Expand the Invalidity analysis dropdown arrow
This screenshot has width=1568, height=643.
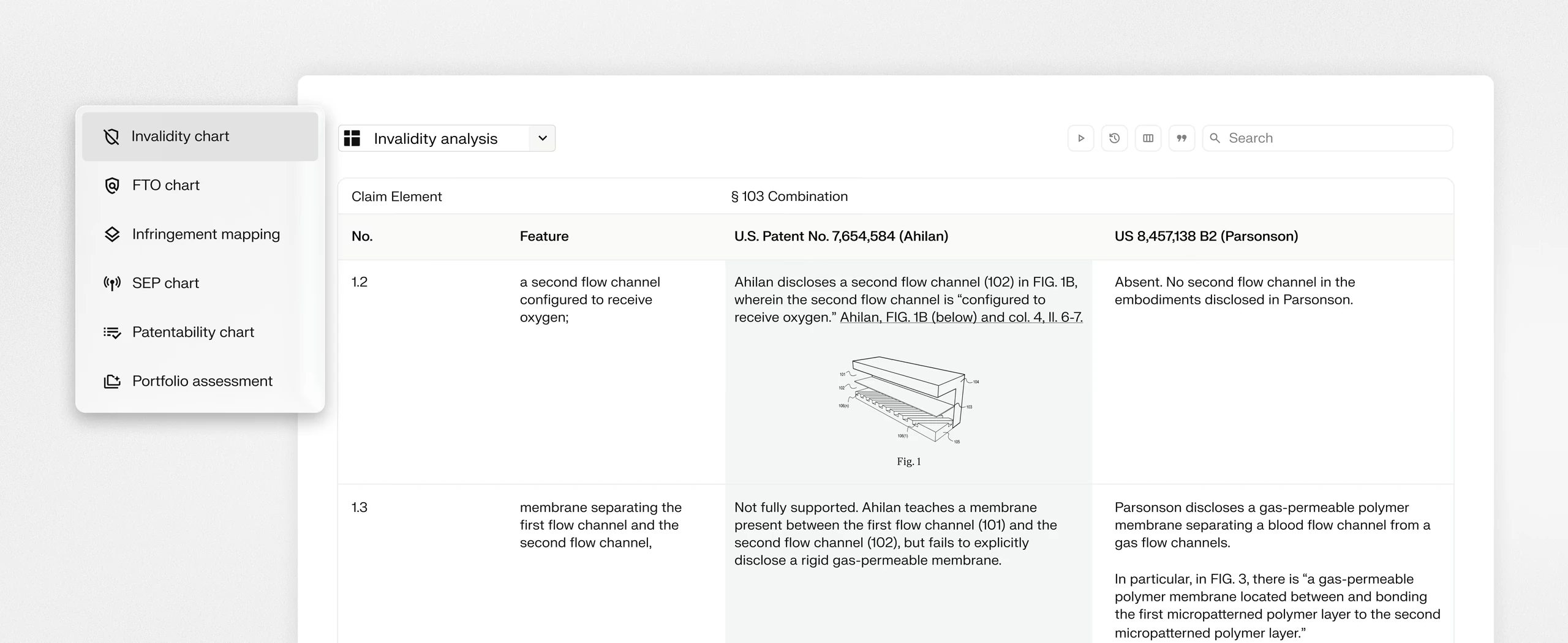tap(543, 138)
